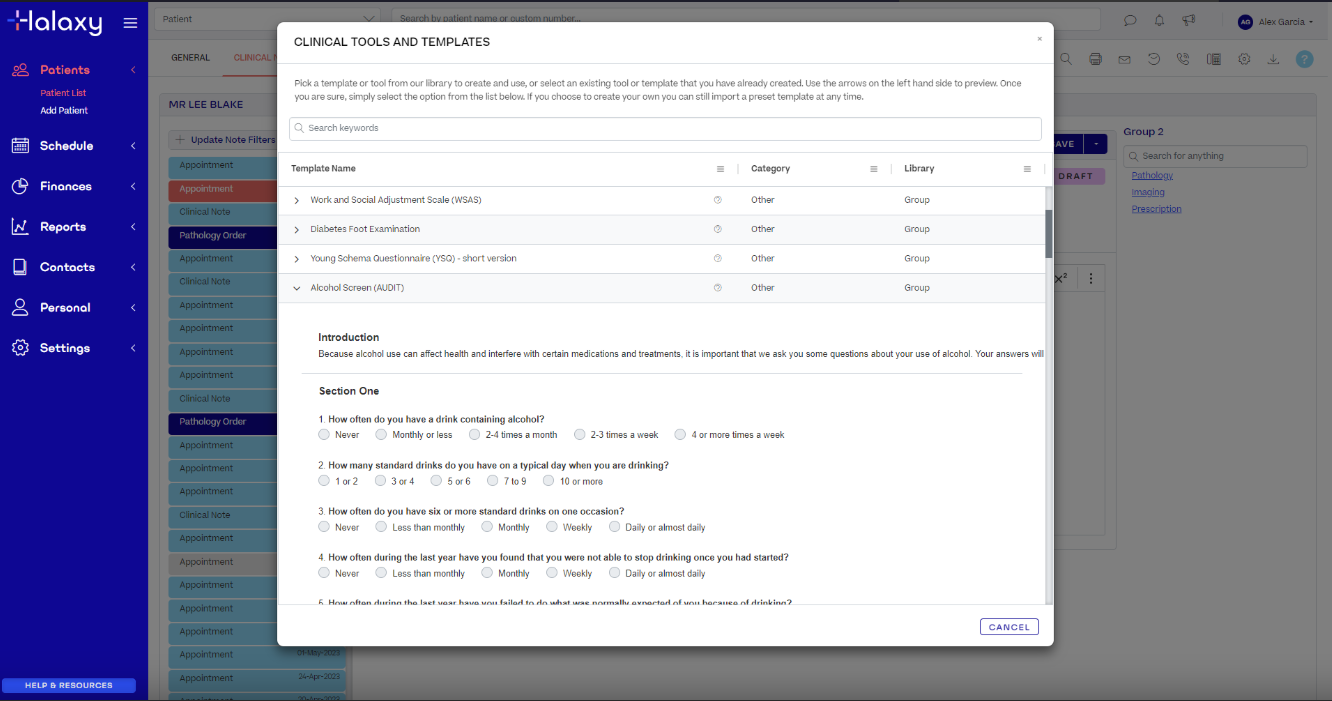Open the chat messages icon

click(1130, 20)
